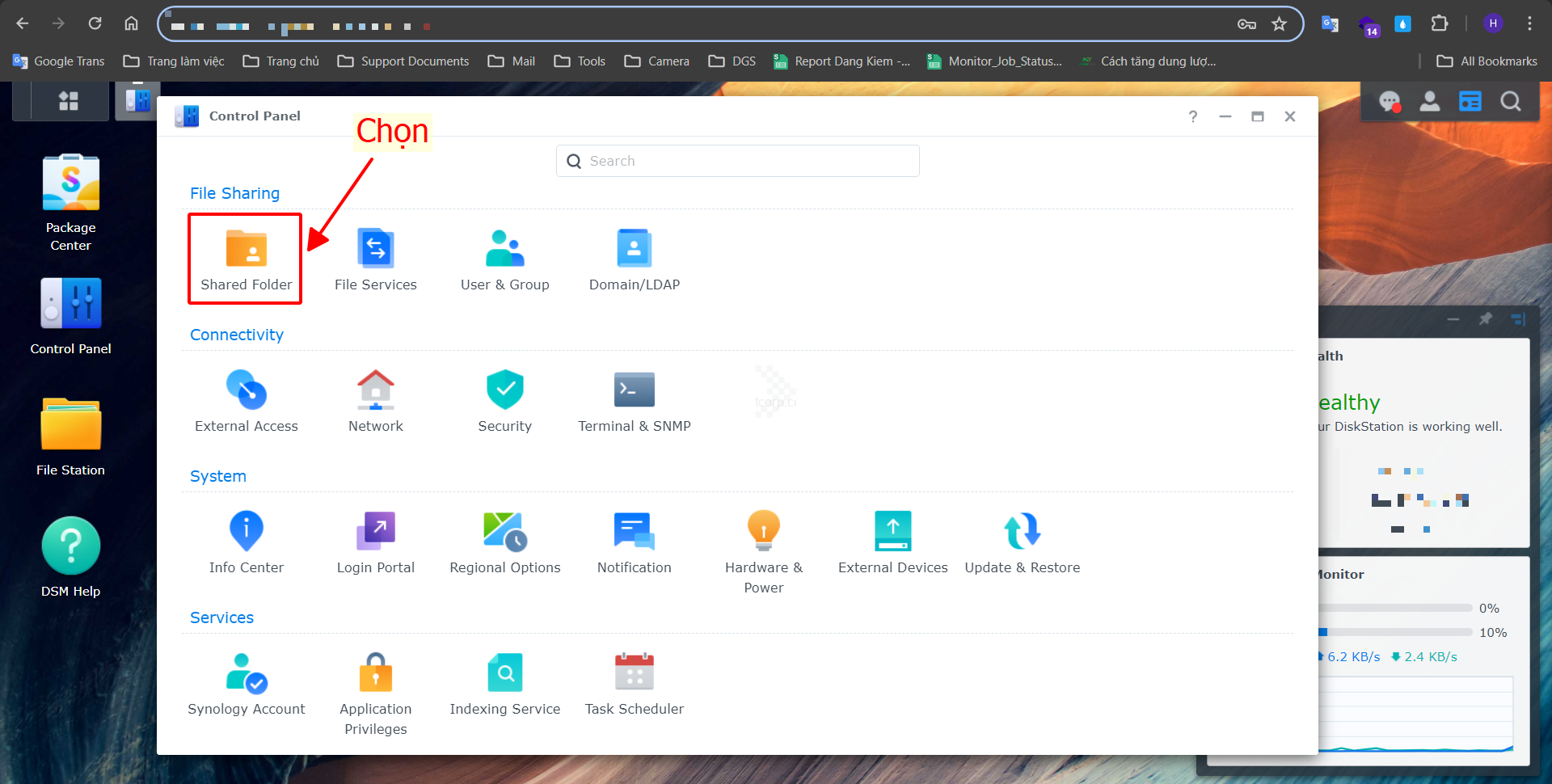1552x784 pixels.
Task: Pin the widget panel
Action: click(1485, 319)
